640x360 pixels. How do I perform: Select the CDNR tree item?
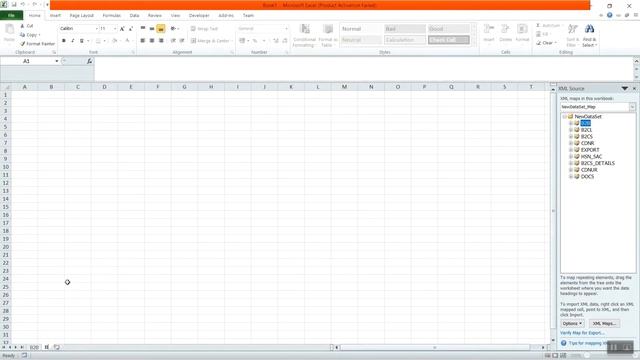click(x=587, y=143)
